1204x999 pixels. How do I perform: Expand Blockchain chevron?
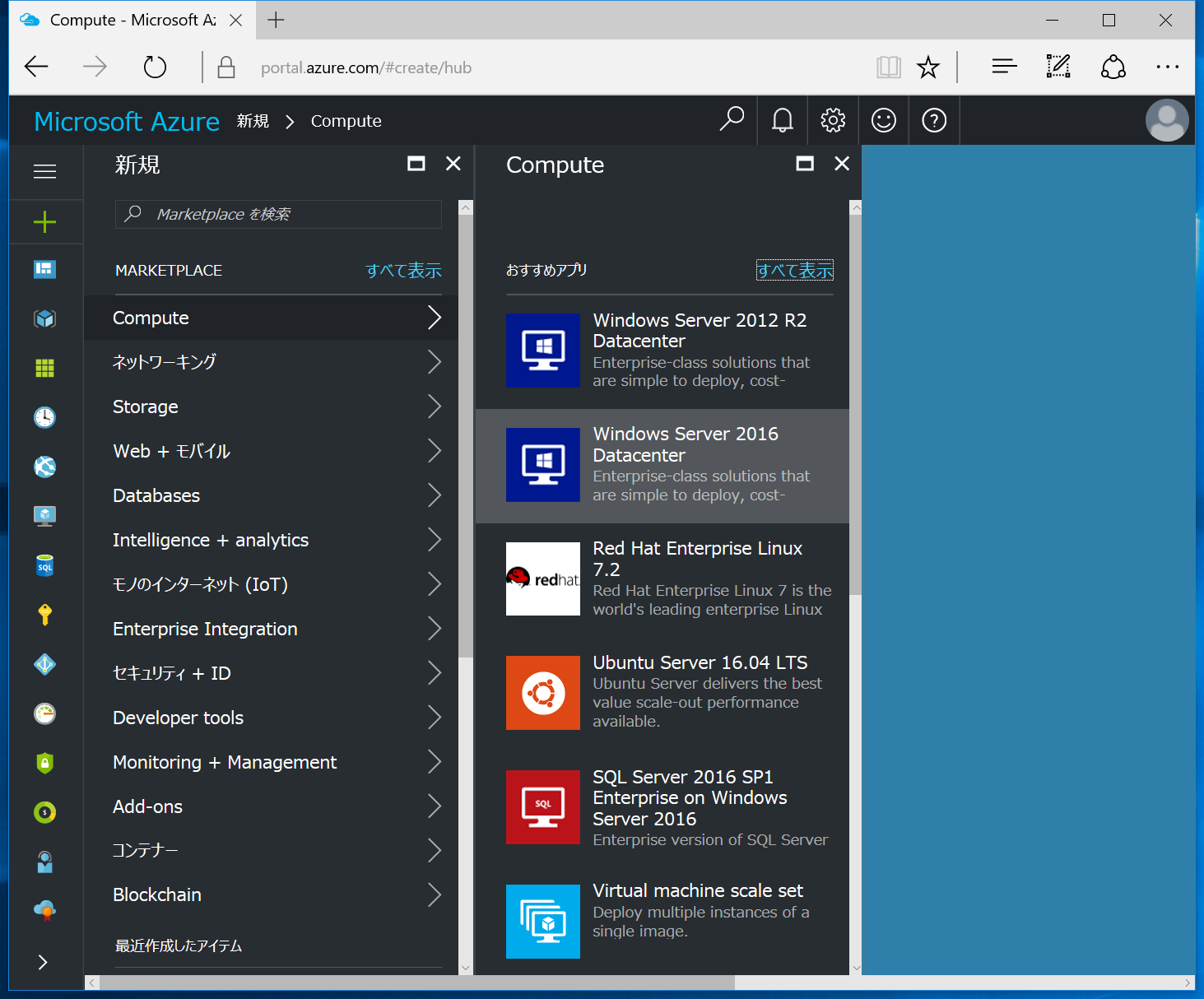435,894
